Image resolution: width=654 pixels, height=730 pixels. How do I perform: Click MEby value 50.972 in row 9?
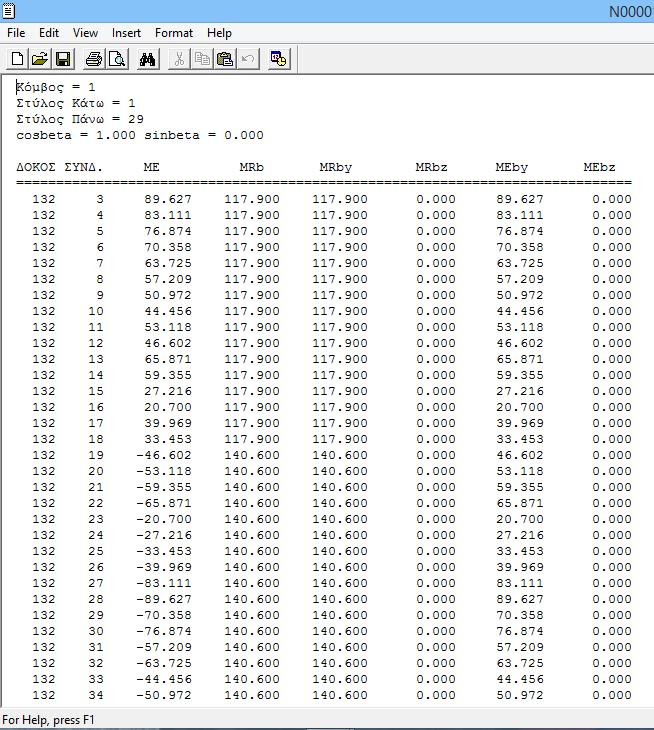pos(519,295)
